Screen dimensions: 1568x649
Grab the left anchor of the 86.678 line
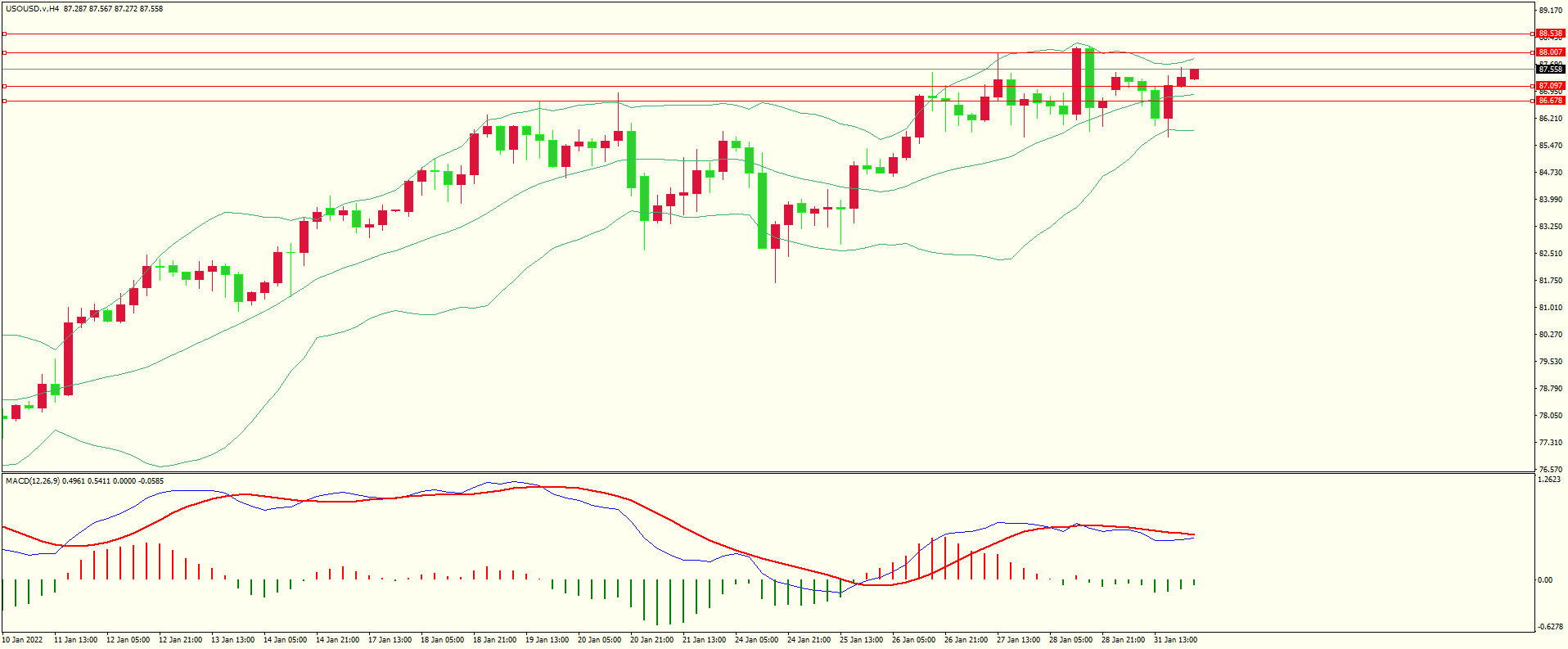(x=4, y=101)
